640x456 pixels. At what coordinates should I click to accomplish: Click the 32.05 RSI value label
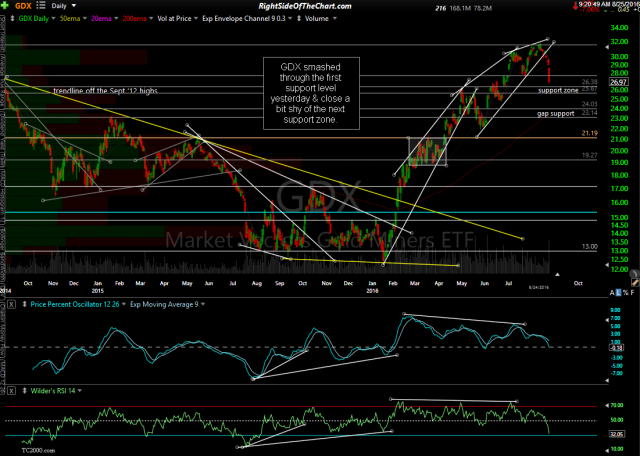tap(616, 434)
